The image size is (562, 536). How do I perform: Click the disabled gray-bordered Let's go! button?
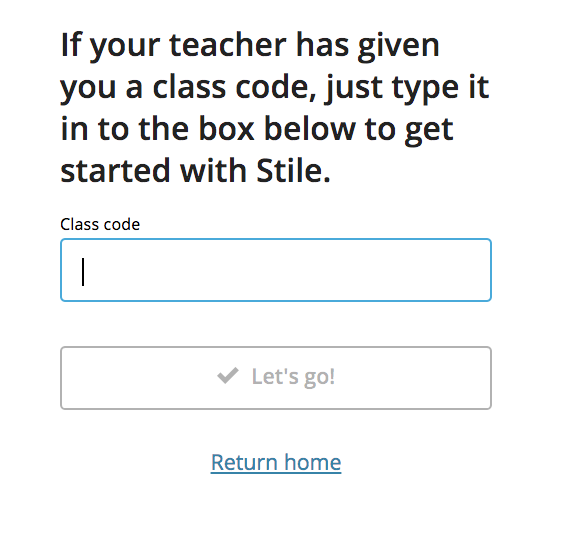coord(276,378)
